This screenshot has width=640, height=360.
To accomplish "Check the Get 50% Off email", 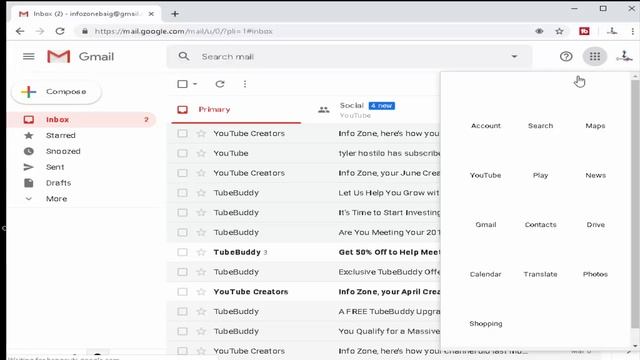I will pos(182,252).
